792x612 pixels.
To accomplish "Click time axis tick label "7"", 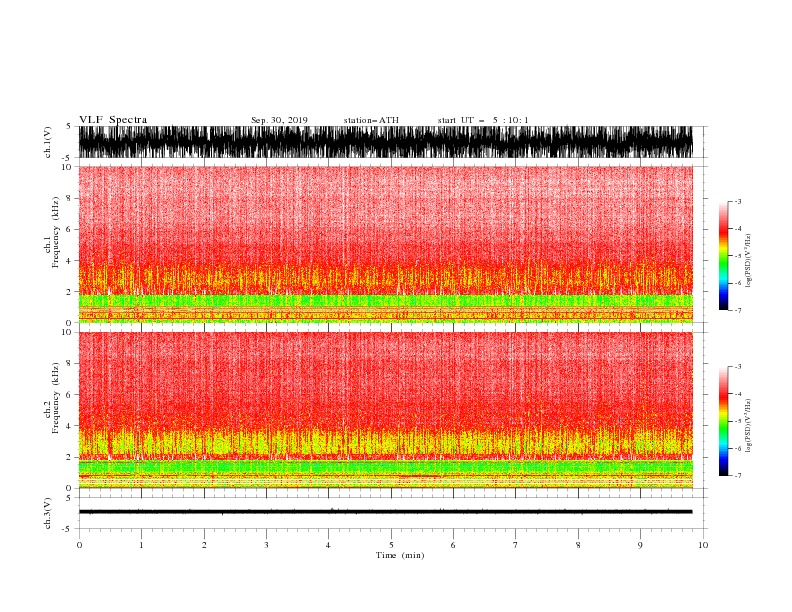I will tap(516, 545).
